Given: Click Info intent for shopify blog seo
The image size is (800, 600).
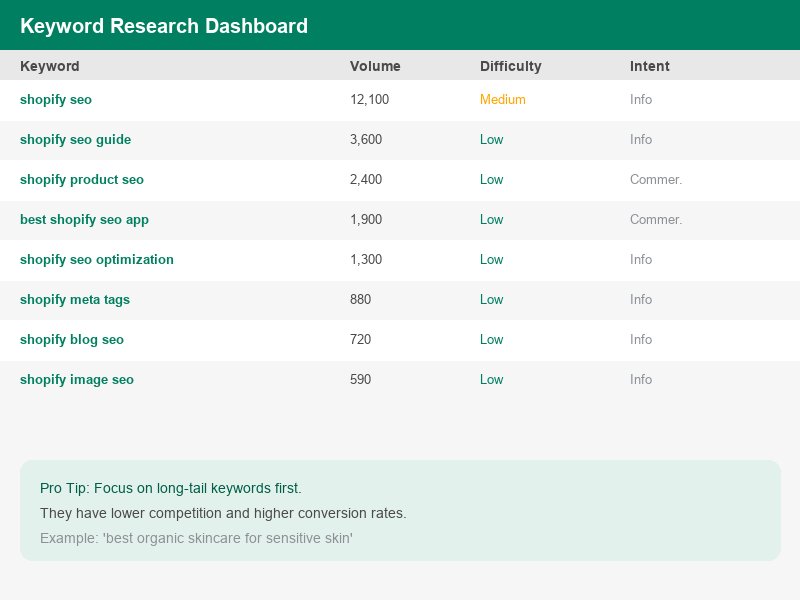Looking at the screenshot, I should [x=641, y=340].
